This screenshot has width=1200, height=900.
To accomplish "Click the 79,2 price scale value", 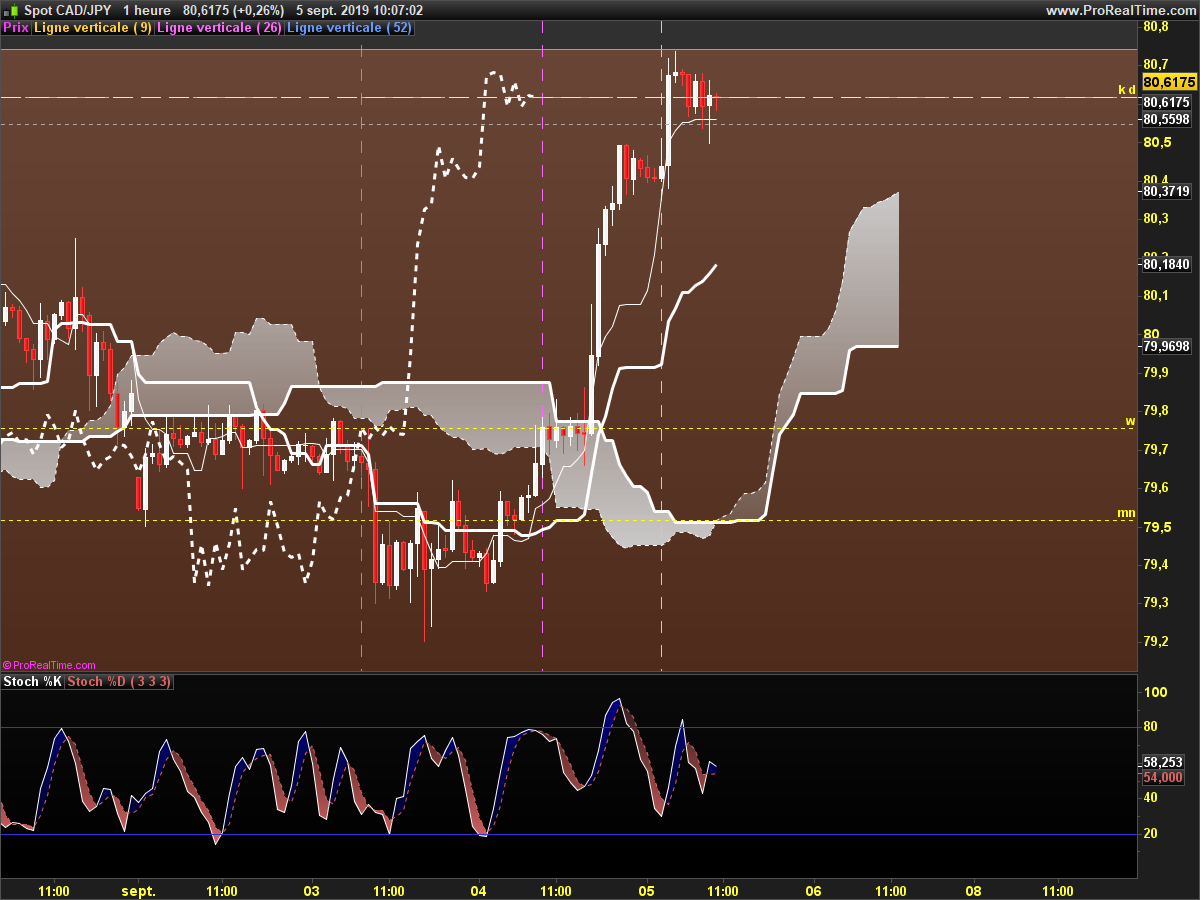I will [x=1157, y=641].
